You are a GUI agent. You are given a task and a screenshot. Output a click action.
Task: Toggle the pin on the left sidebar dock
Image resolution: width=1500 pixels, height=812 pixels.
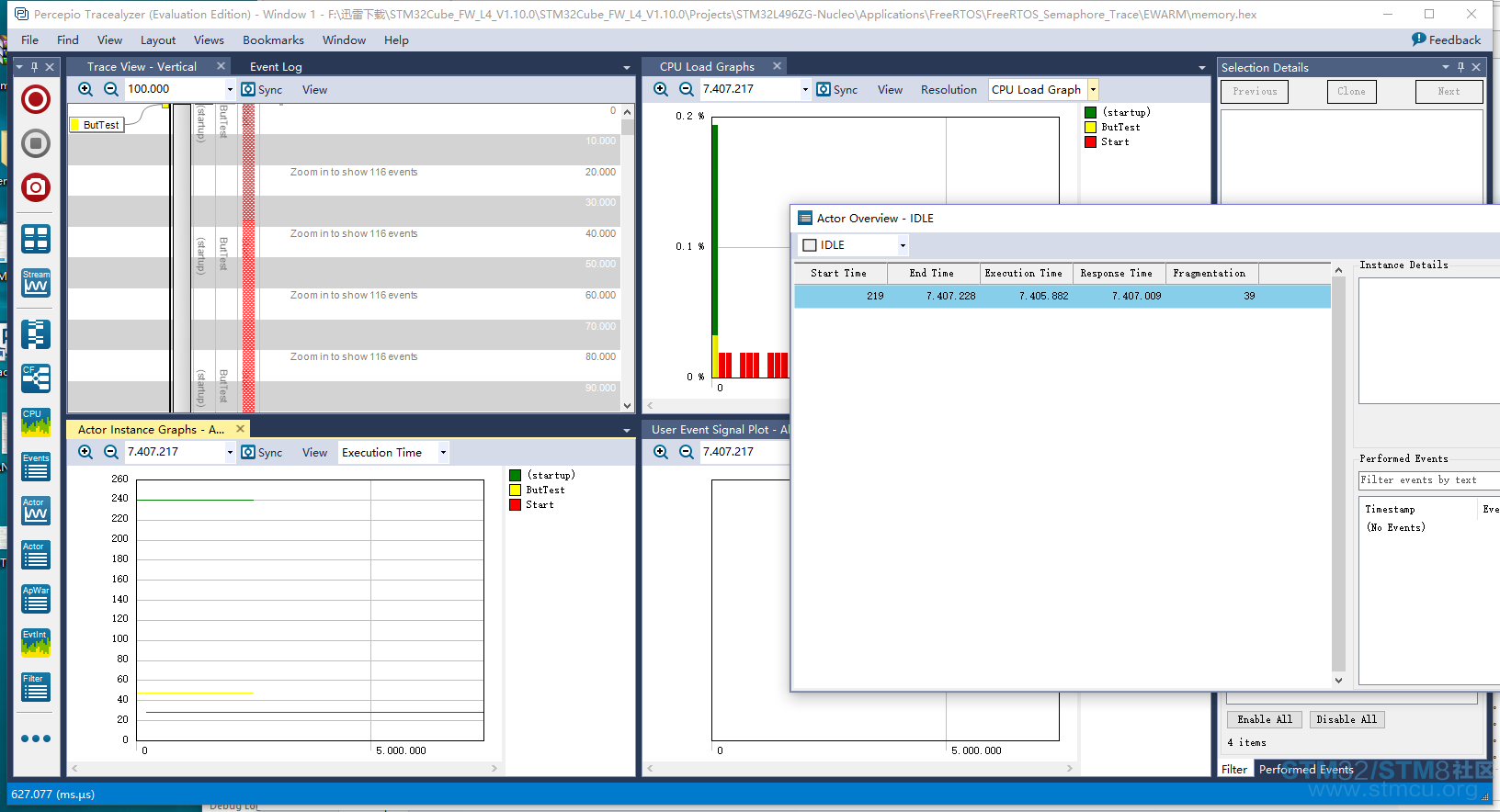pyautogui.click(x=35, y=66)
